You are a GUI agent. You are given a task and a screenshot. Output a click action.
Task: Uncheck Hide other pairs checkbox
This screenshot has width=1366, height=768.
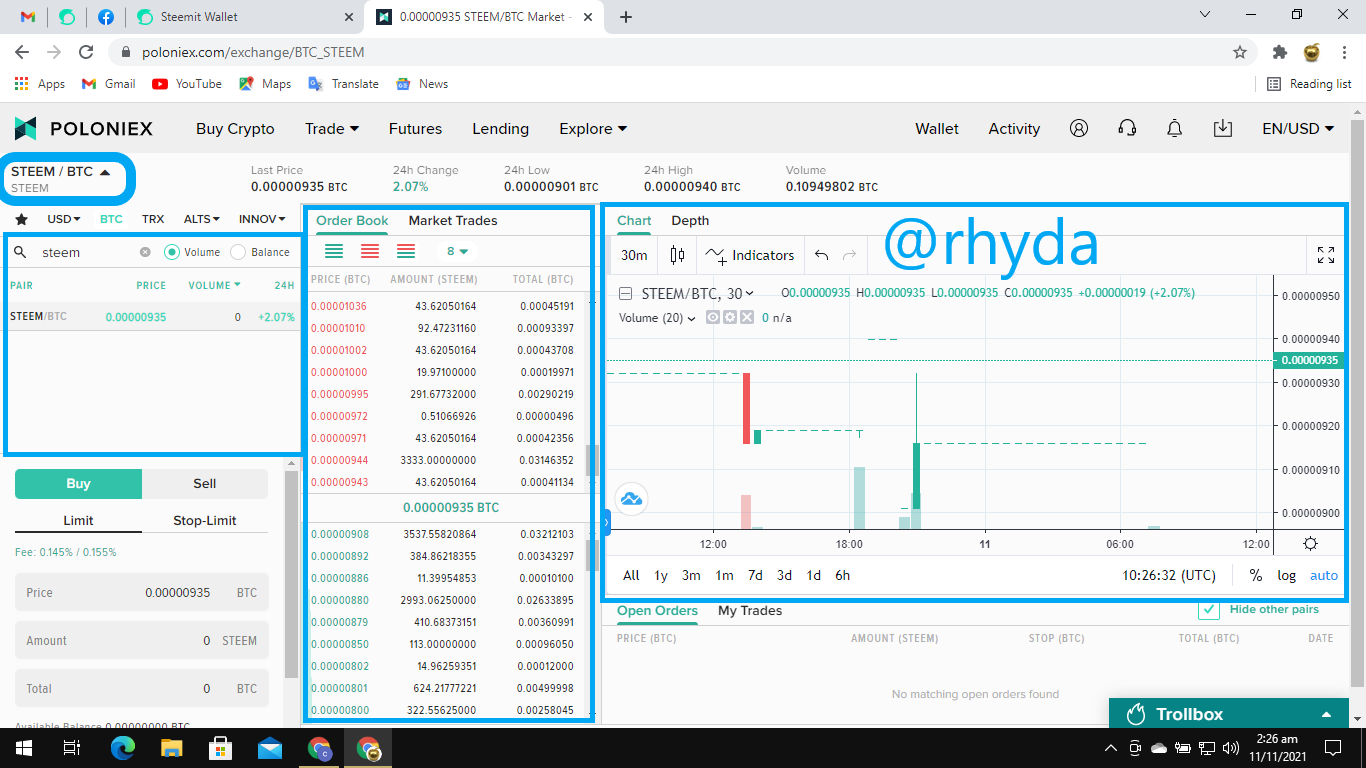tap(1209, 610)
